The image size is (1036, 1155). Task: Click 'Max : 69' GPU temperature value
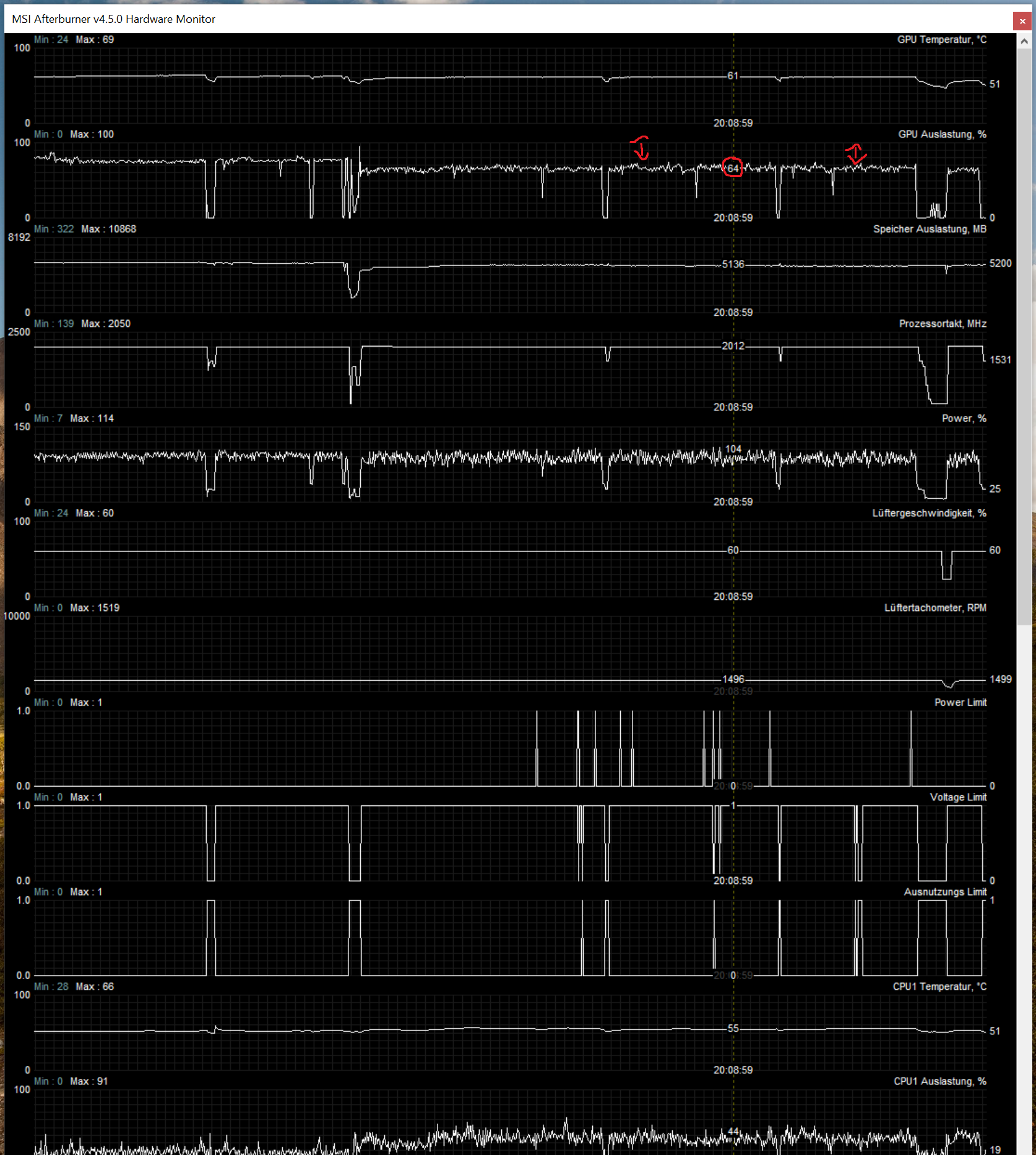(95, 40)
